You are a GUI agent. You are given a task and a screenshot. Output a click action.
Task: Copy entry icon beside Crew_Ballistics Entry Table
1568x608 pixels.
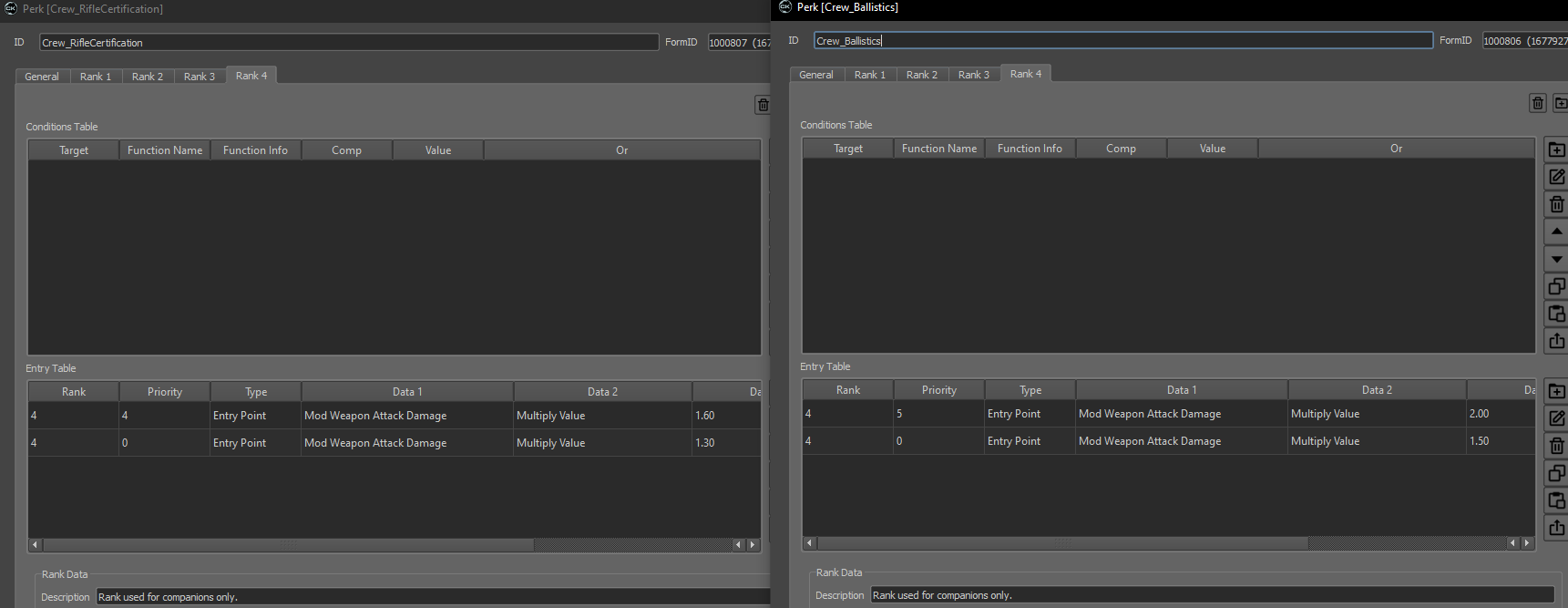coord(1557,473)
